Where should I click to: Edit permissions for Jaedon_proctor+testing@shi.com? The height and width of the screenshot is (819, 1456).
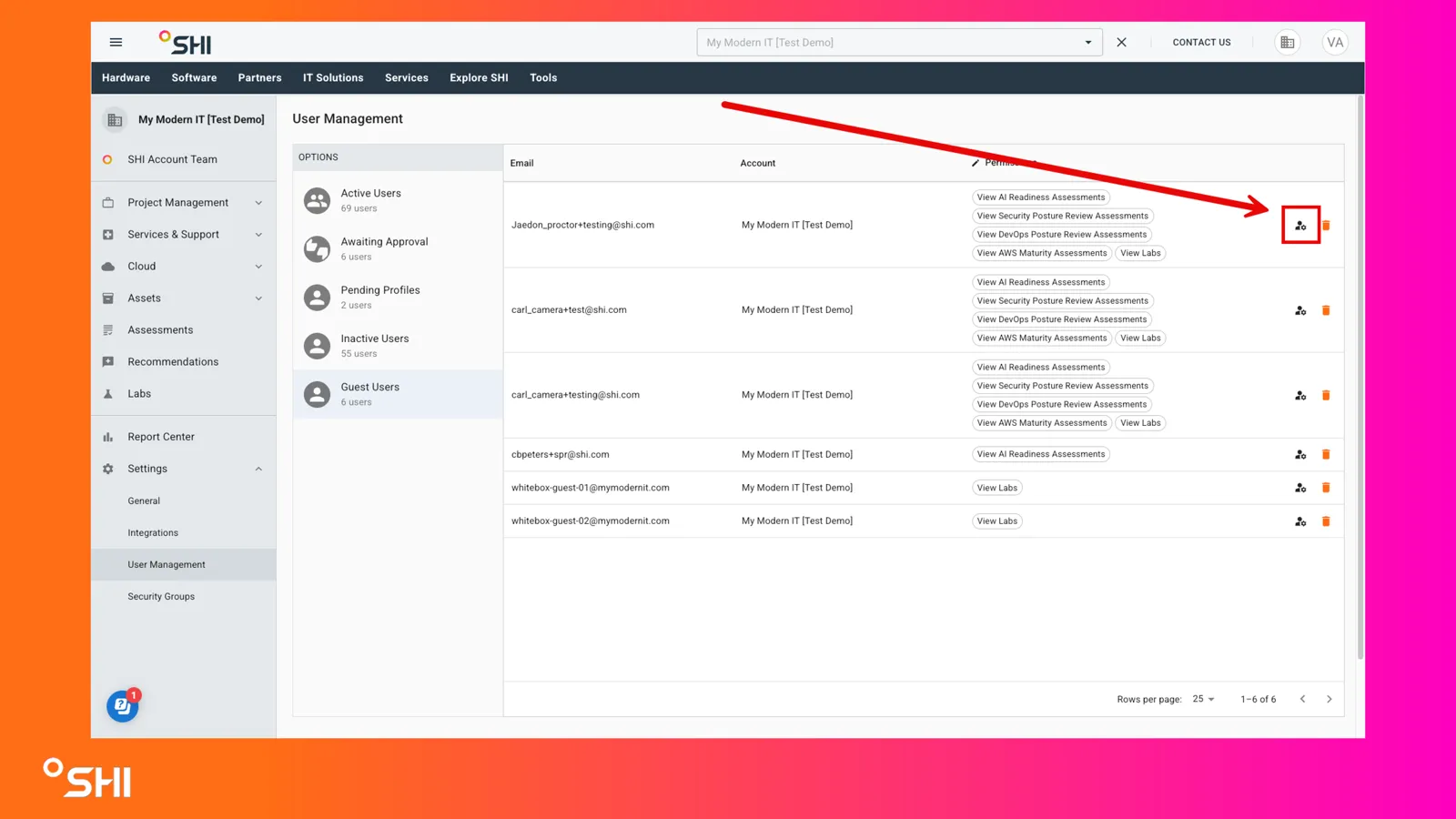[x=1300, y=226]
